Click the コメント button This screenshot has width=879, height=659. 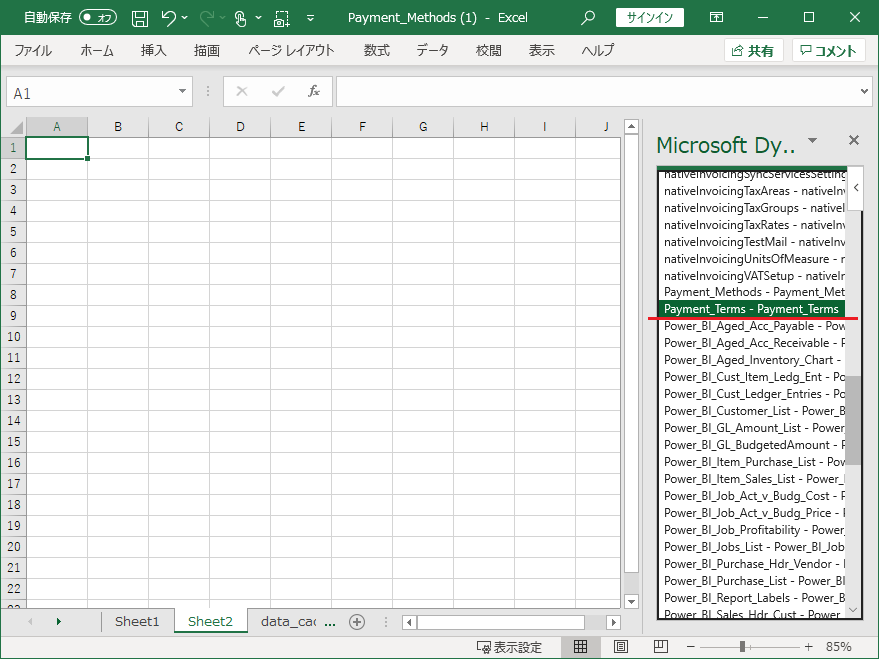click(828, 50)
